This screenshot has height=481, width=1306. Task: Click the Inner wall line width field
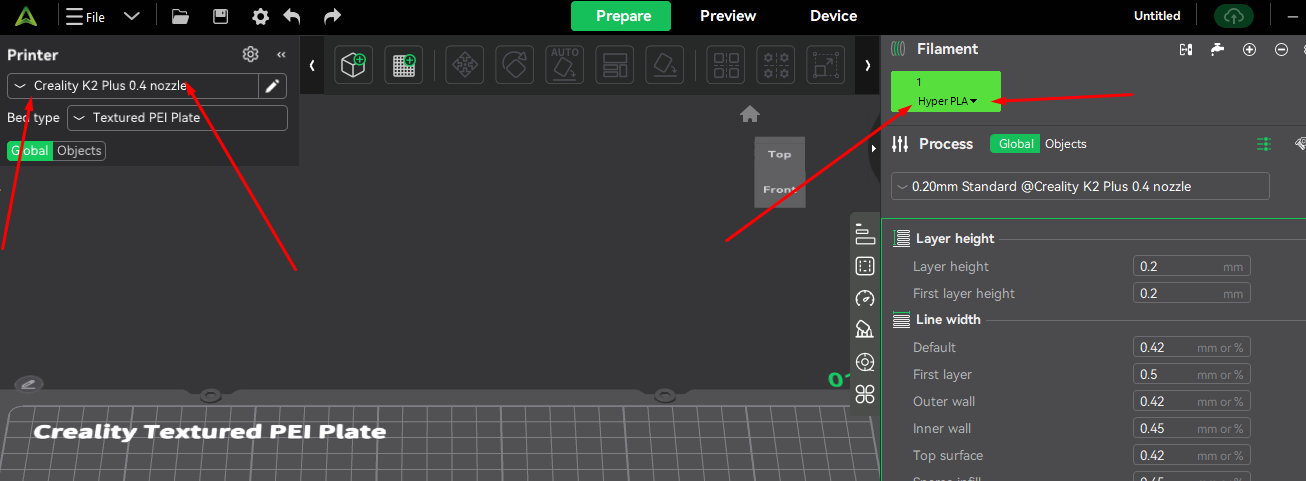click(x=1192, y=429)
